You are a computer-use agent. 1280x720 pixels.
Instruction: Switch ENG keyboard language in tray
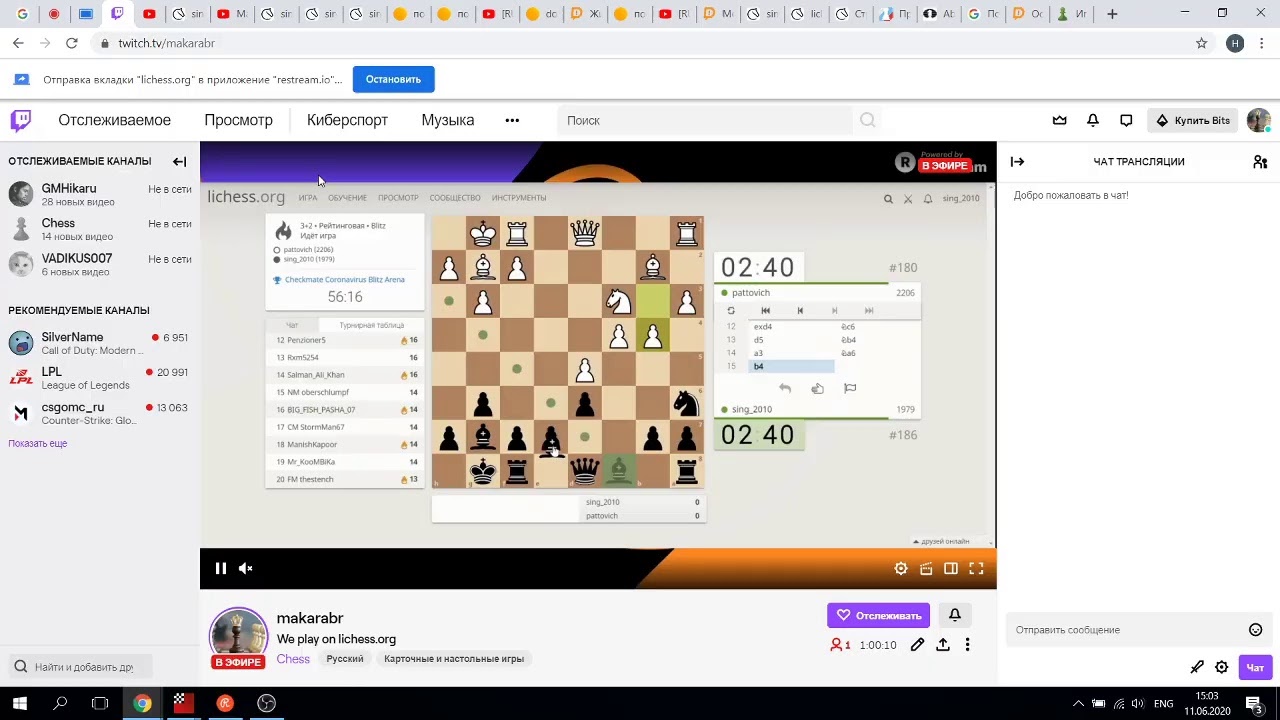click(x=1164, y=703)
